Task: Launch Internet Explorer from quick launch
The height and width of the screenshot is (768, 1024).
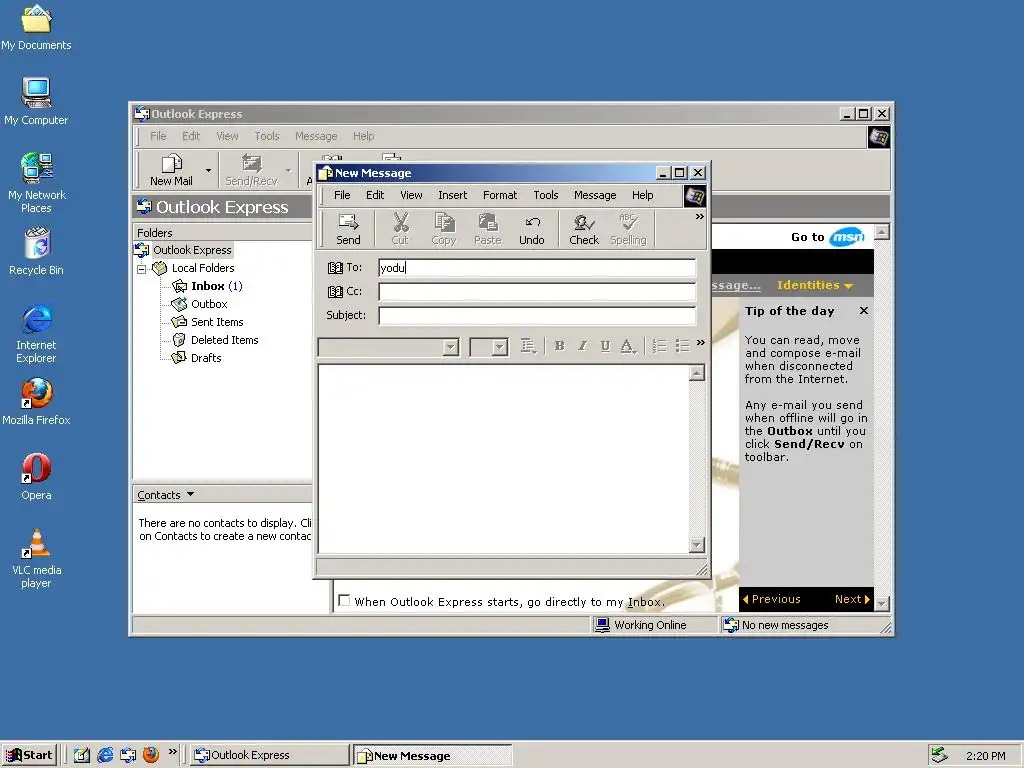Action: [x=105, y=755]
